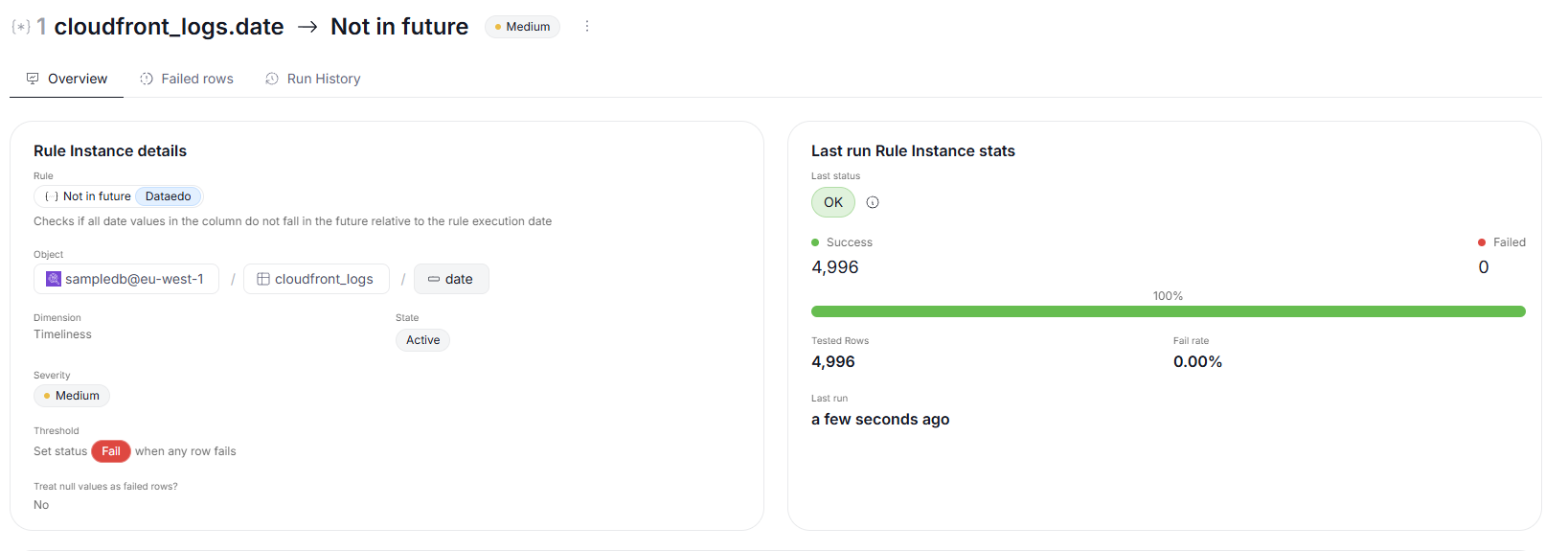
Task: Open the cloudfront_logs table link
Action: tap(324, 279)
